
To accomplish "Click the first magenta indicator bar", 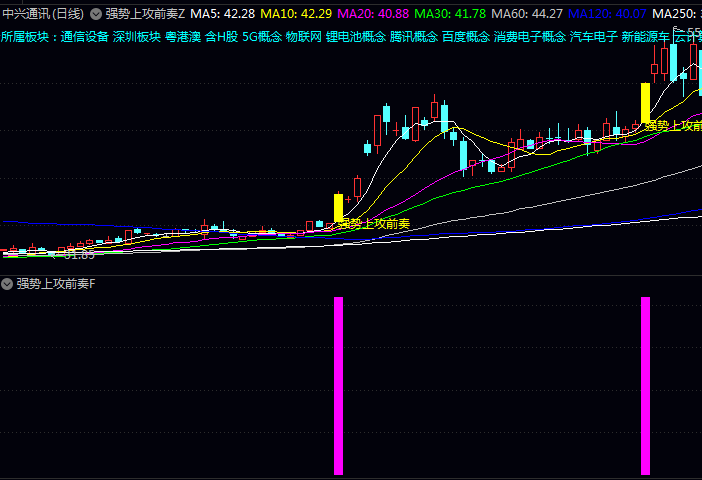I will coord(338,386).
